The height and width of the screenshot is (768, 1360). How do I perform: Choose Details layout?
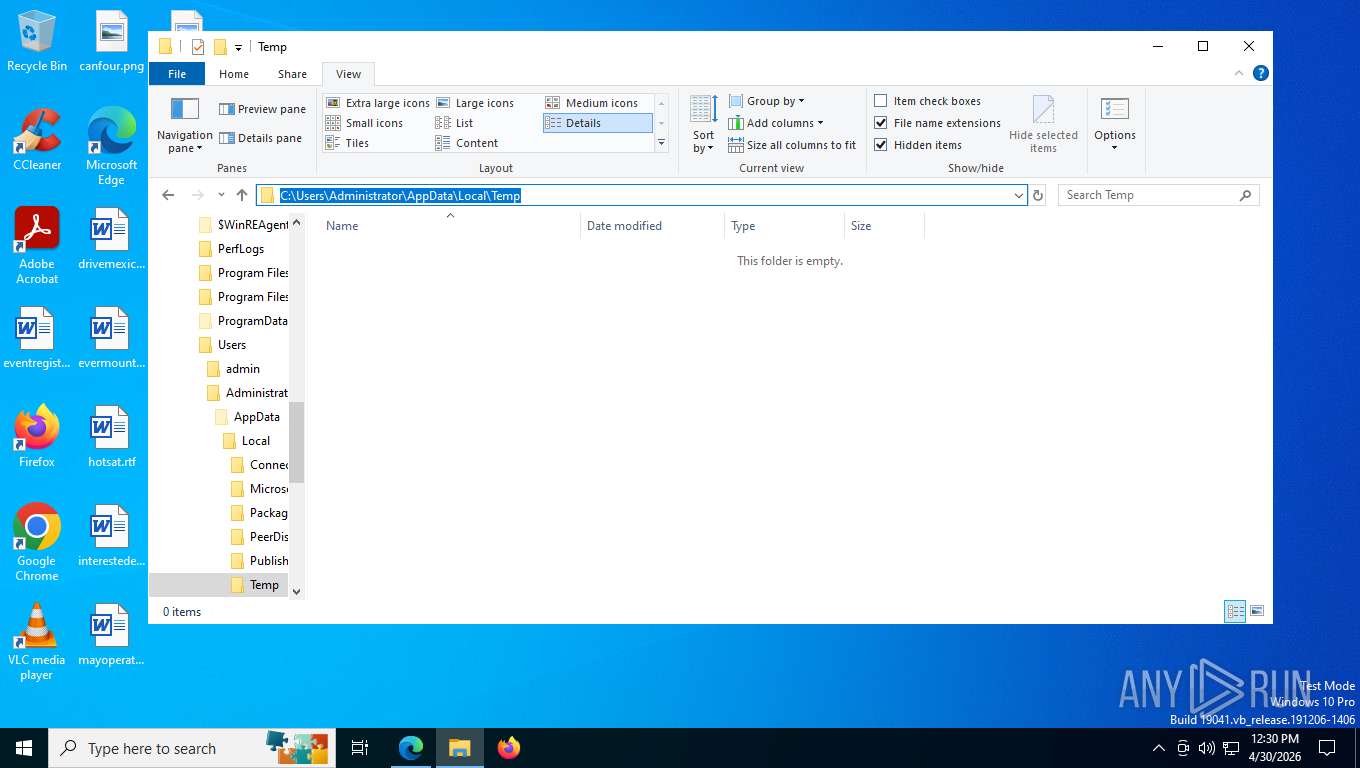point(597,123)
